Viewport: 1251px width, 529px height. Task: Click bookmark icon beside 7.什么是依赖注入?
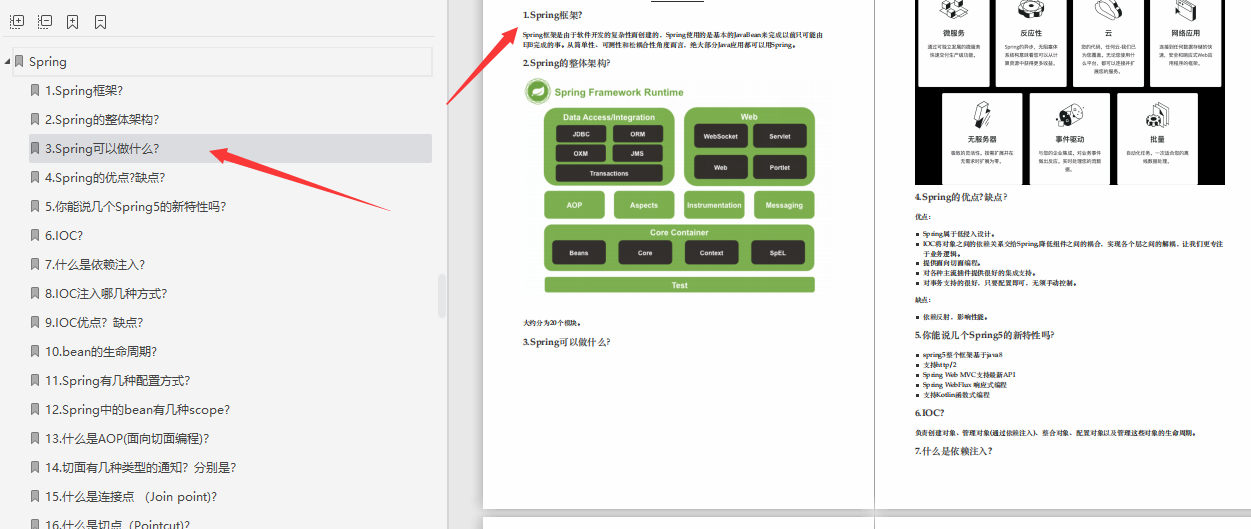pyautogui.click(x=36, y=265)
